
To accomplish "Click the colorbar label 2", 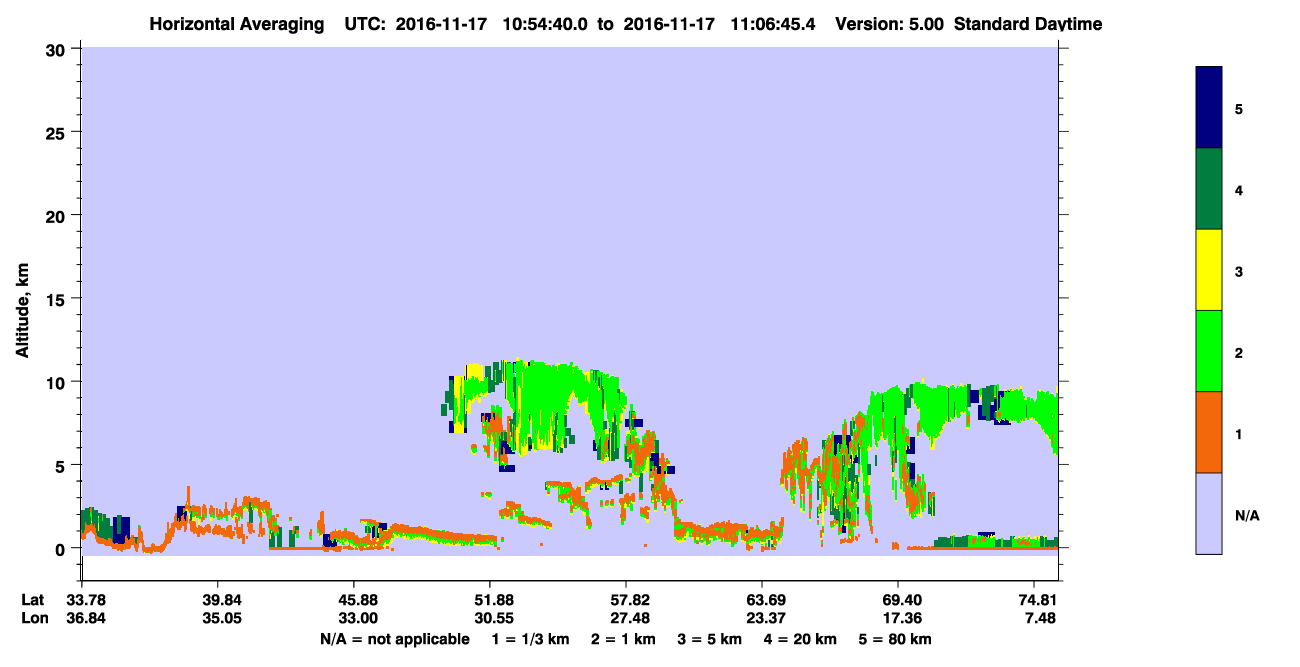I will pyautogui.click(x=1238, y=352).
